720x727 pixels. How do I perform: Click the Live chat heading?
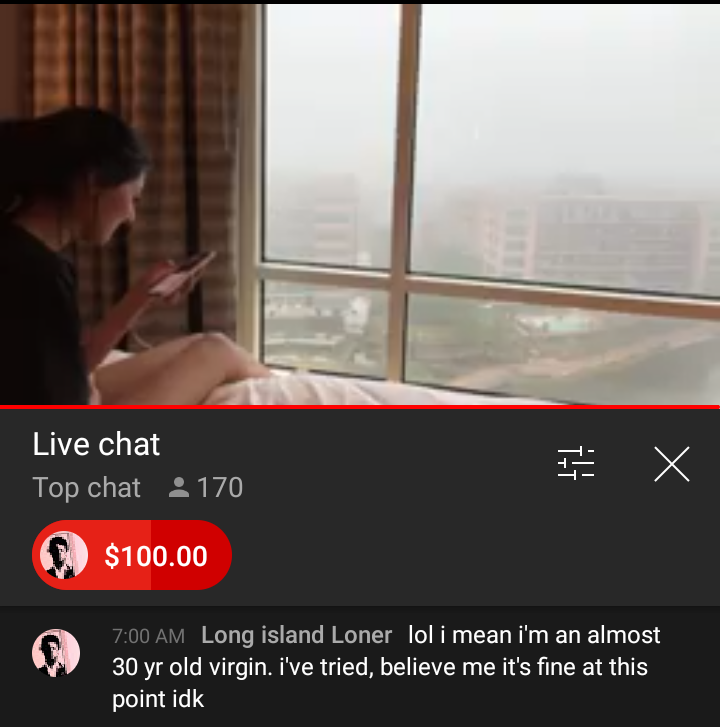tap(96, 444)
